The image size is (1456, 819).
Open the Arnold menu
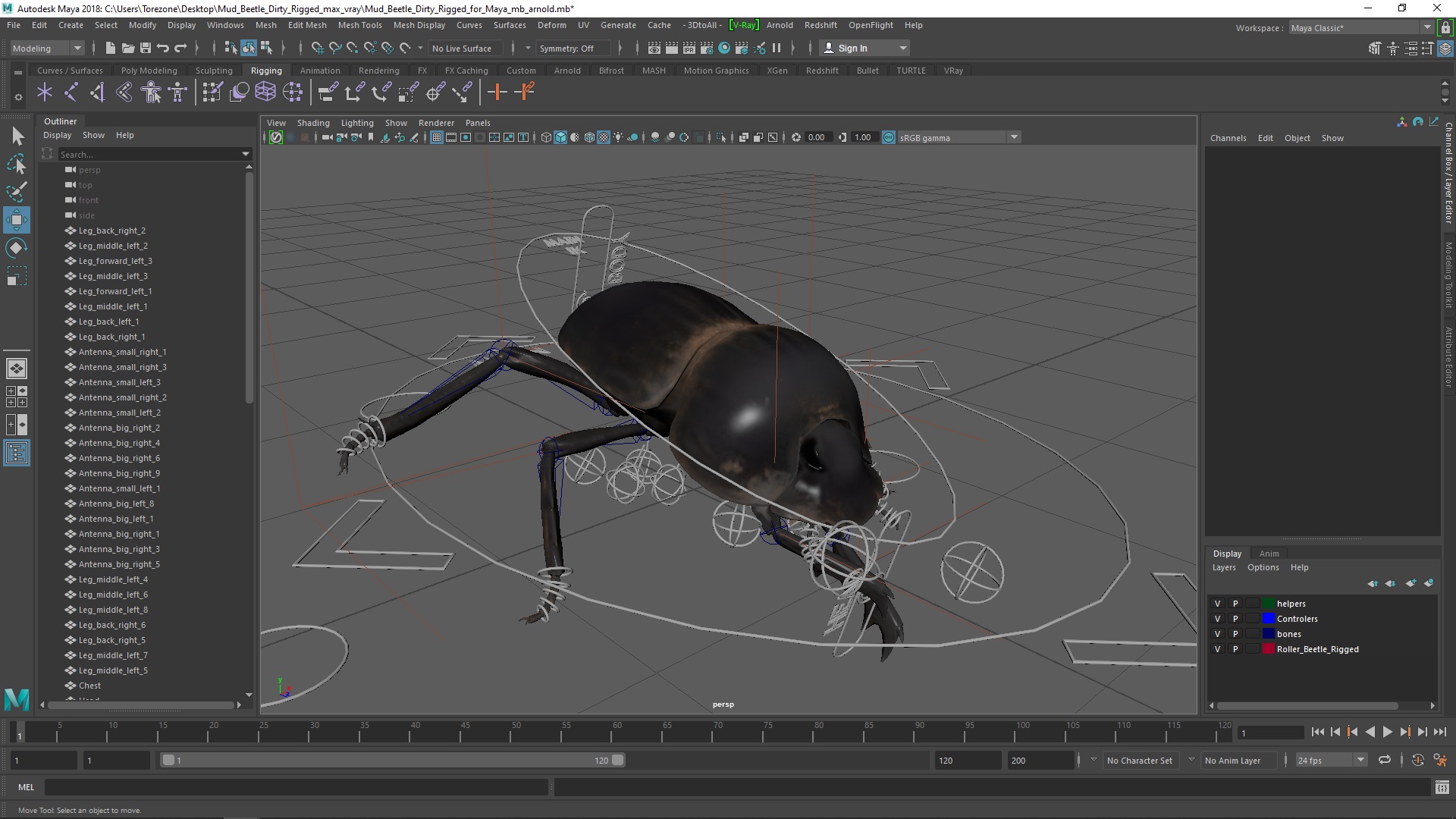point(780,24)
